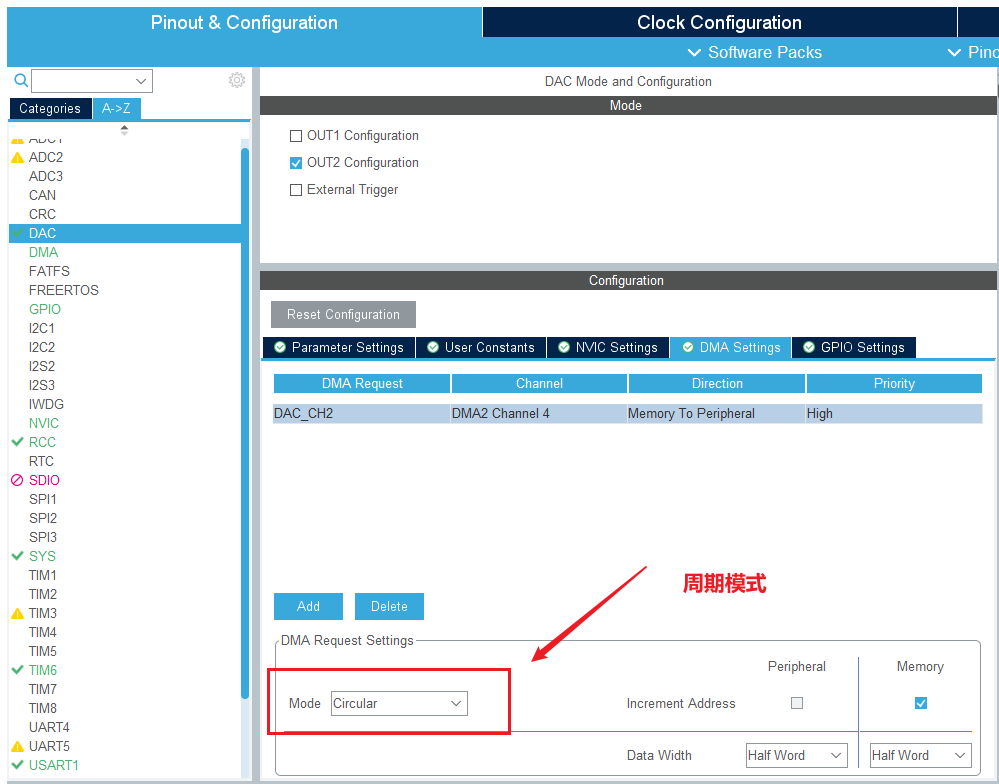Toggle Memory increment address checkbox
The width and height of the screenshot is (999, 784).
point(921,703)
